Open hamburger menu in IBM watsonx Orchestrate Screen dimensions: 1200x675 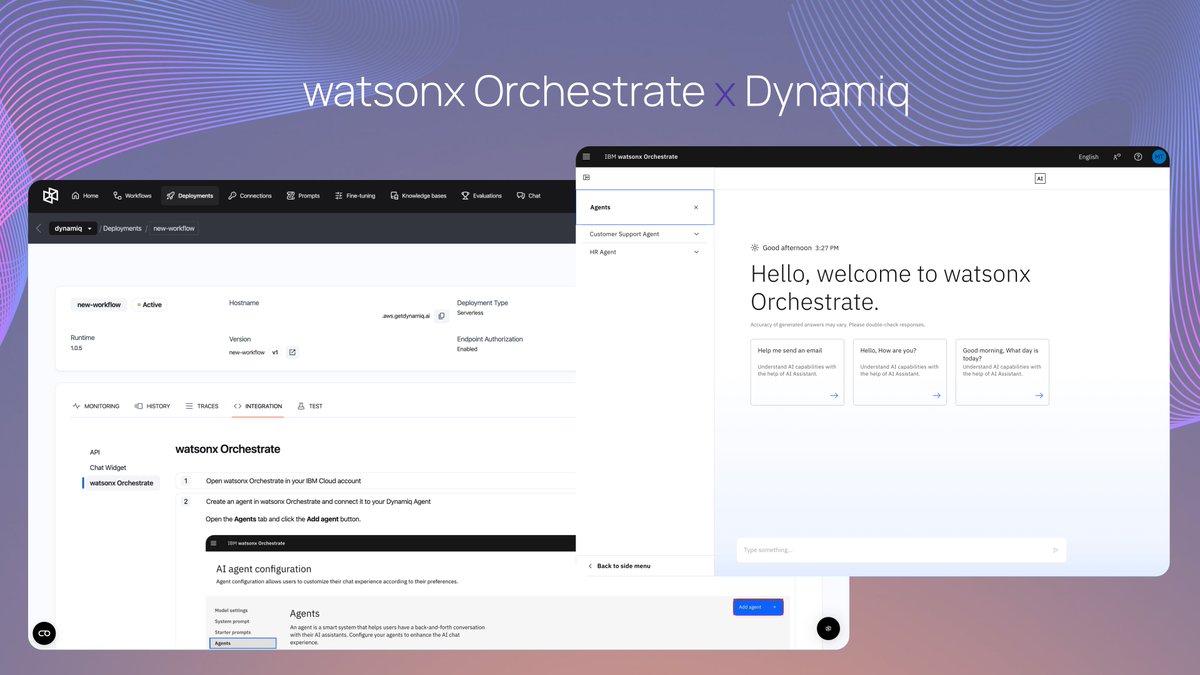[x=586, y=156]
